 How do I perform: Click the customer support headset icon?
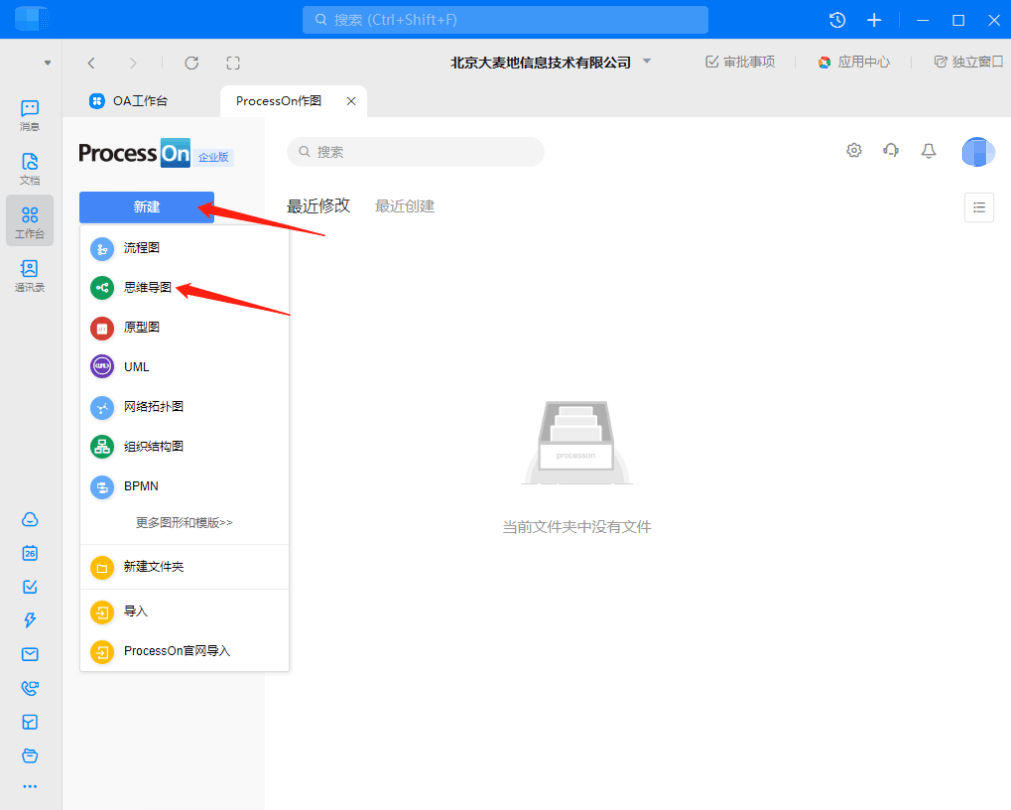click(891, 151)
